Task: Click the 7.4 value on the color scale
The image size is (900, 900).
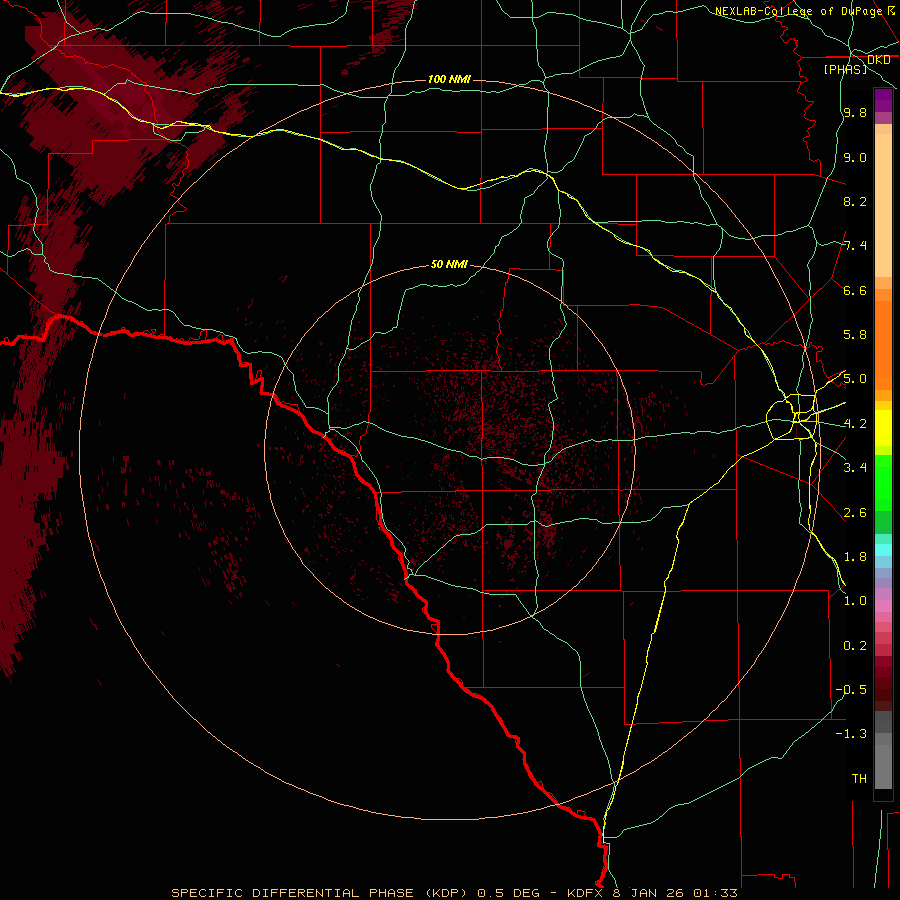Action: point(855,246)
